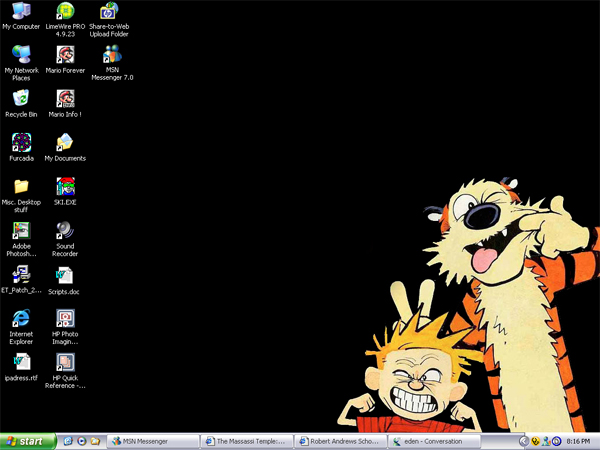The image size is (600, 450).
Task: Switch to the MSN Messenger taskbar window
Action: click(x=153, y=441)
